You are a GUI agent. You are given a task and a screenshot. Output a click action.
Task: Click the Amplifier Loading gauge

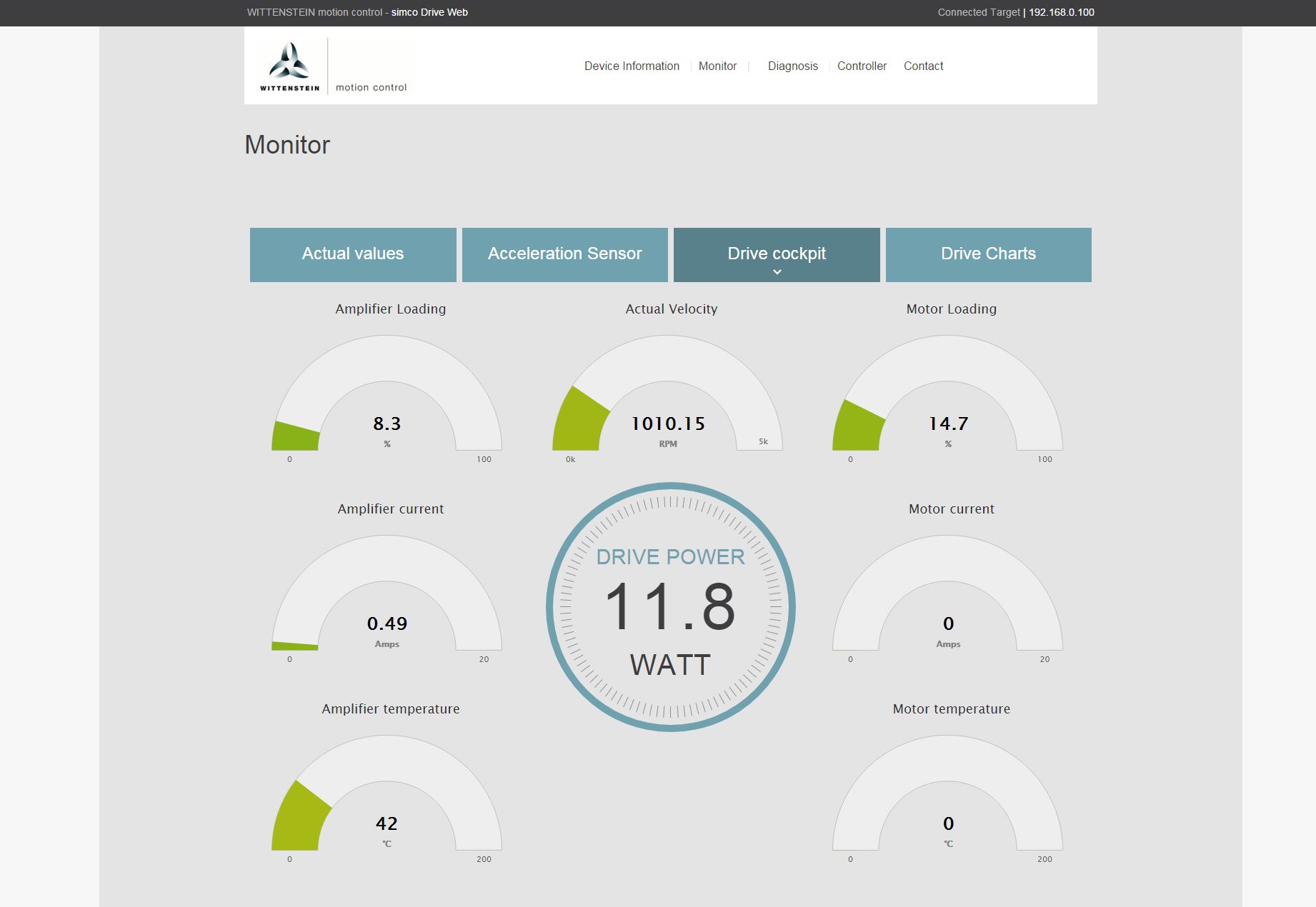[x=387, y=400]
